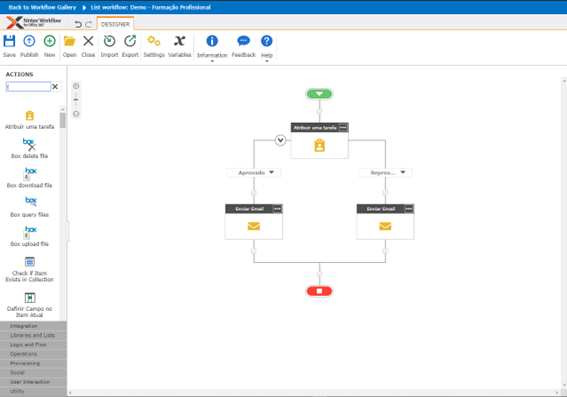Click the Feedback speech bubble icon

[243, 41]
